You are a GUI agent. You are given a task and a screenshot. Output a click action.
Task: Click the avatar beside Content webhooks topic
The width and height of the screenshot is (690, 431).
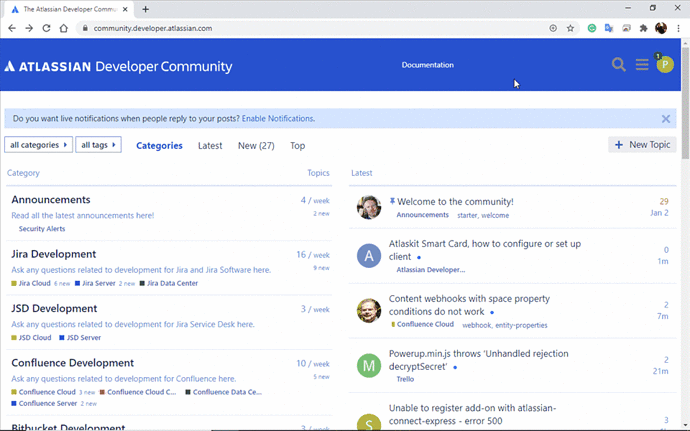(369, 310)
